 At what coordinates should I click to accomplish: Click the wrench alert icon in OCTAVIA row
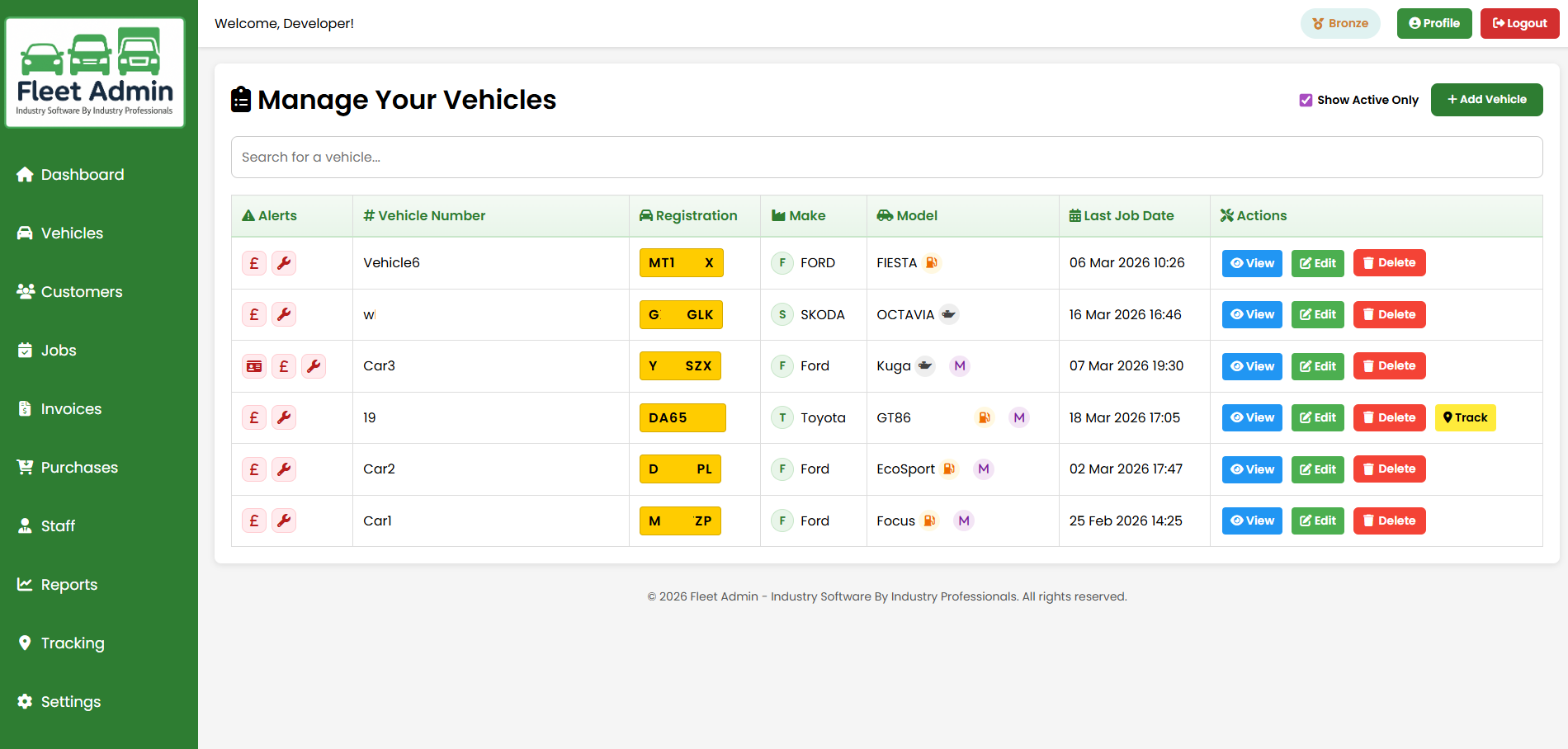[x=284, y=314]
